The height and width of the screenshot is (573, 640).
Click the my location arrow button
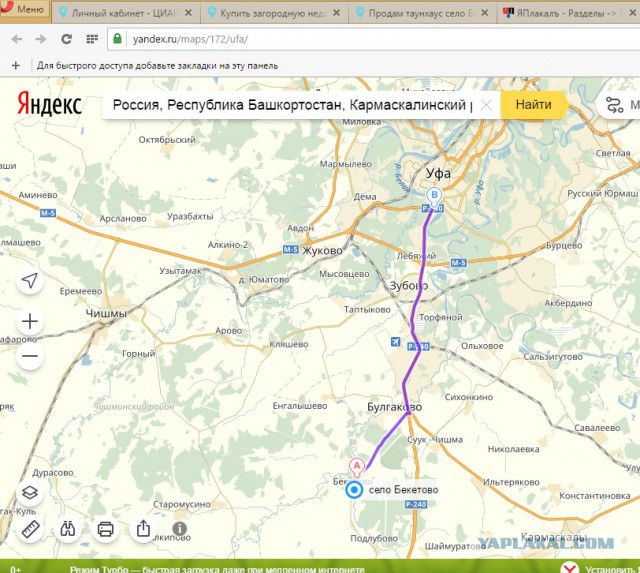tap(30, 281)
